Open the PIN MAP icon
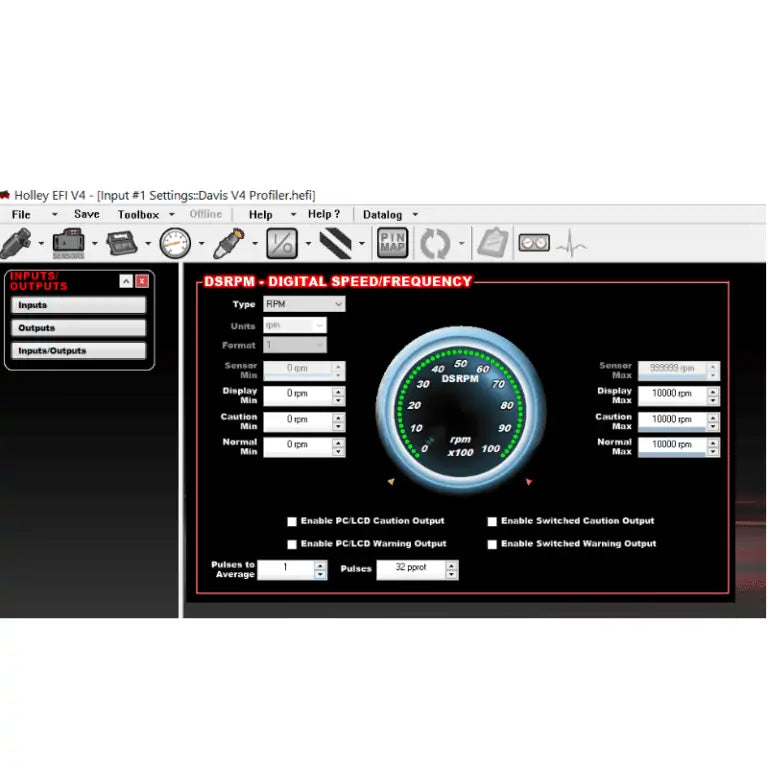The height and width of the screenshot is (768, 768). (x=391, y=243)
